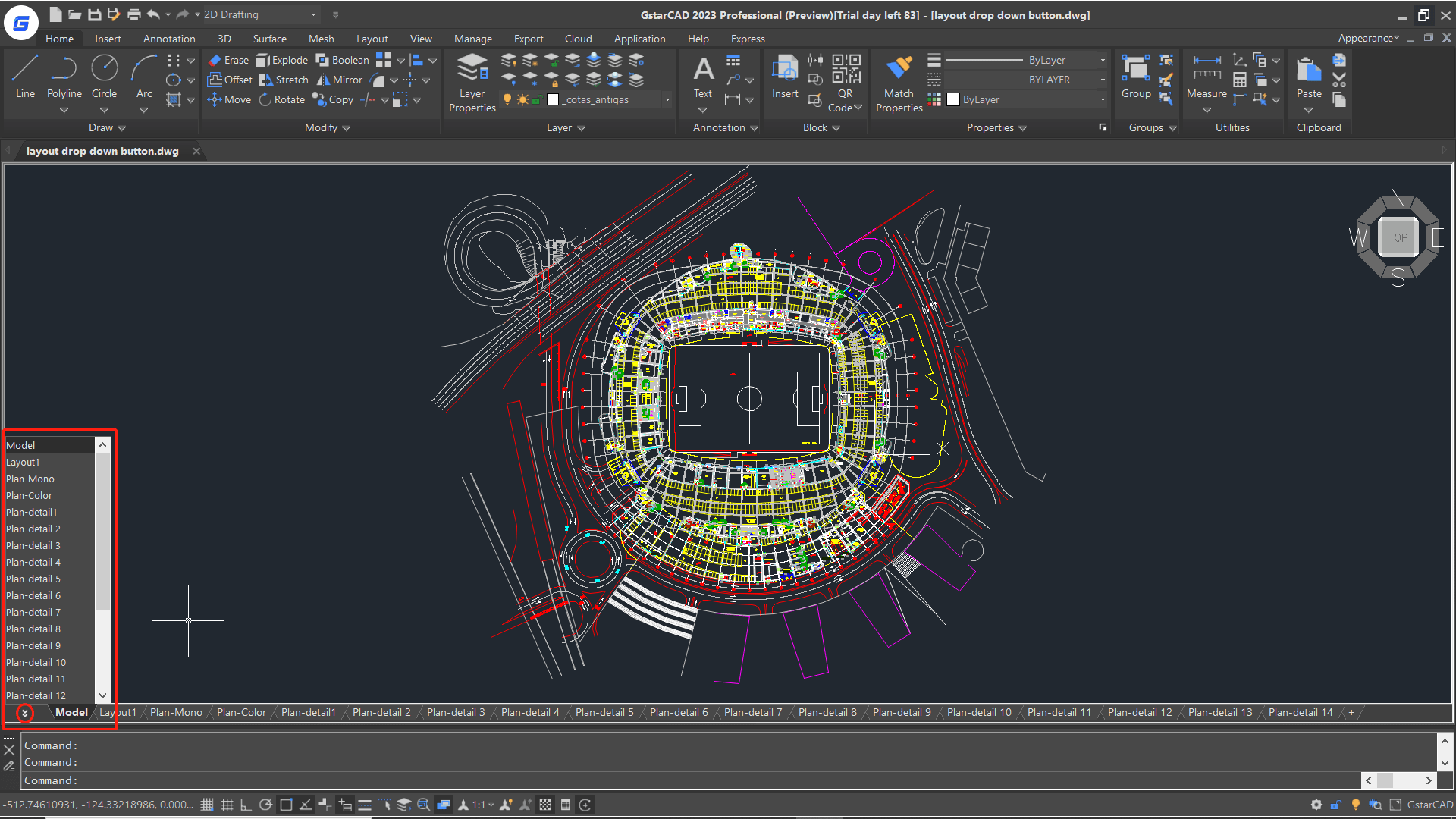
Task: Click the Mirror modify tool
Action: pyautogui.click(x=339, y=80)
